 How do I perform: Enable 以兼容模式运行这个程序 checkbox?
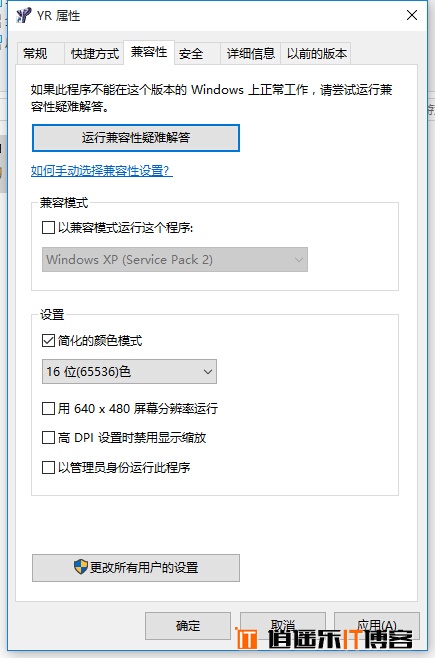[x=49, y=228]
